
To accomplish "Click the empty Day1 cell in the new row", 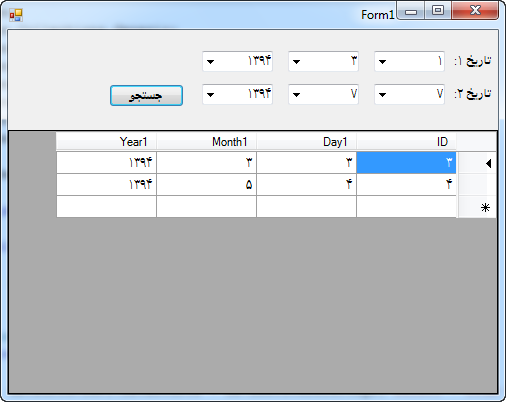I will (306, 207).
